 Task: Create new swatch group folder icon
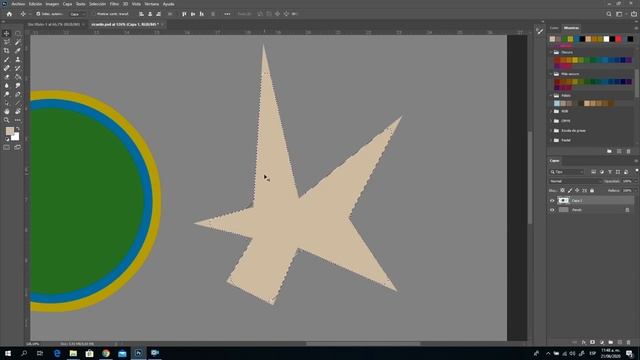pyautogui.click(x=609, y=151)
